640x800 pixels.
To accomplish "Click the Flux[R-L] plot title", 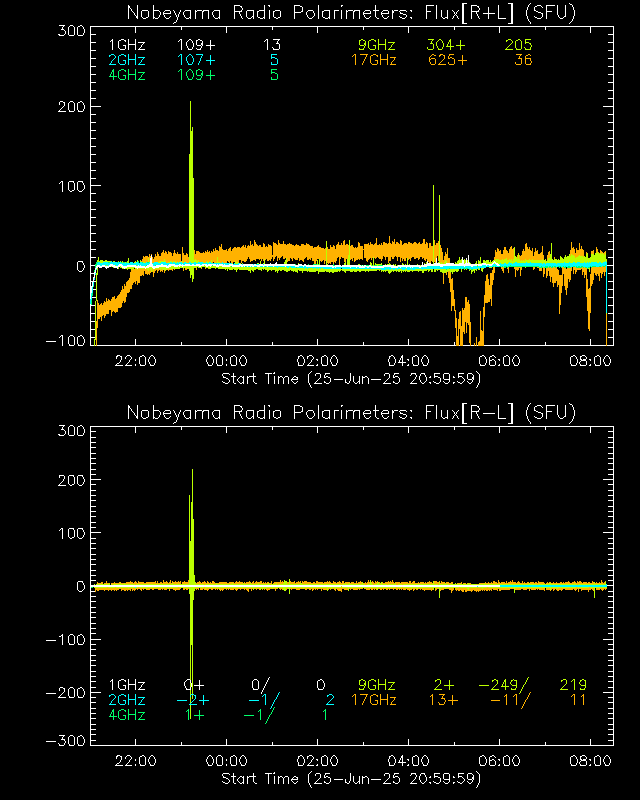I will [x=351, y=412].
